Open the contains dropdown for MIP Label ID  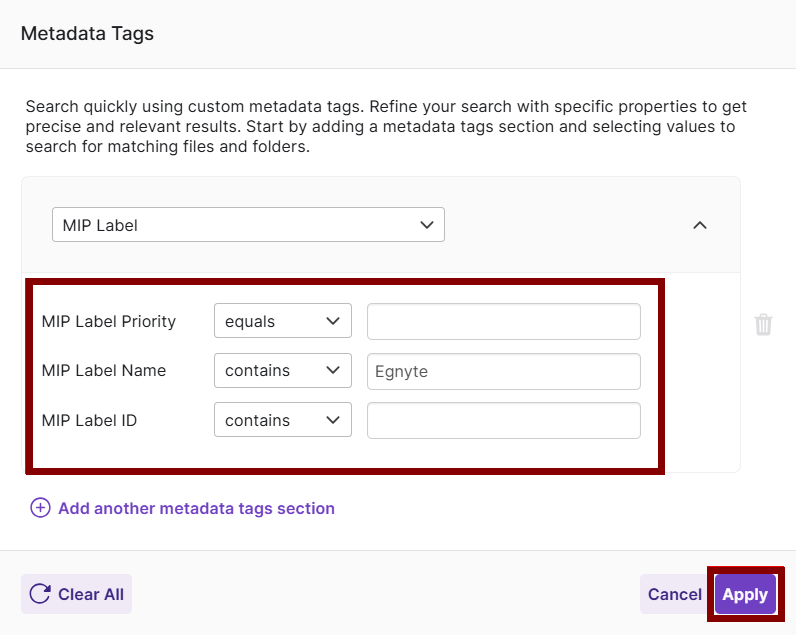point(282,420)
